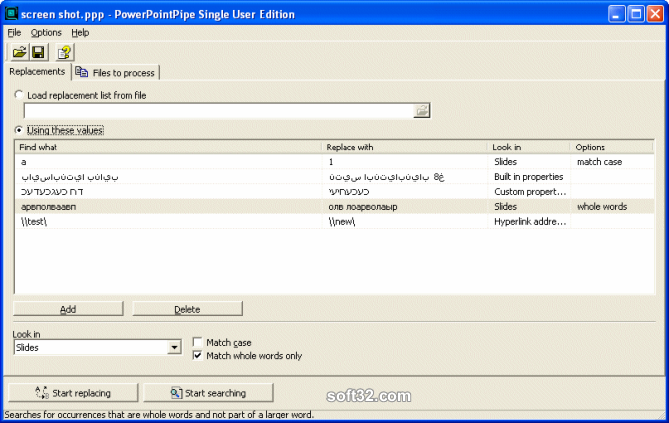
Task: Click the Find what column header
Action: pos(168,147)
